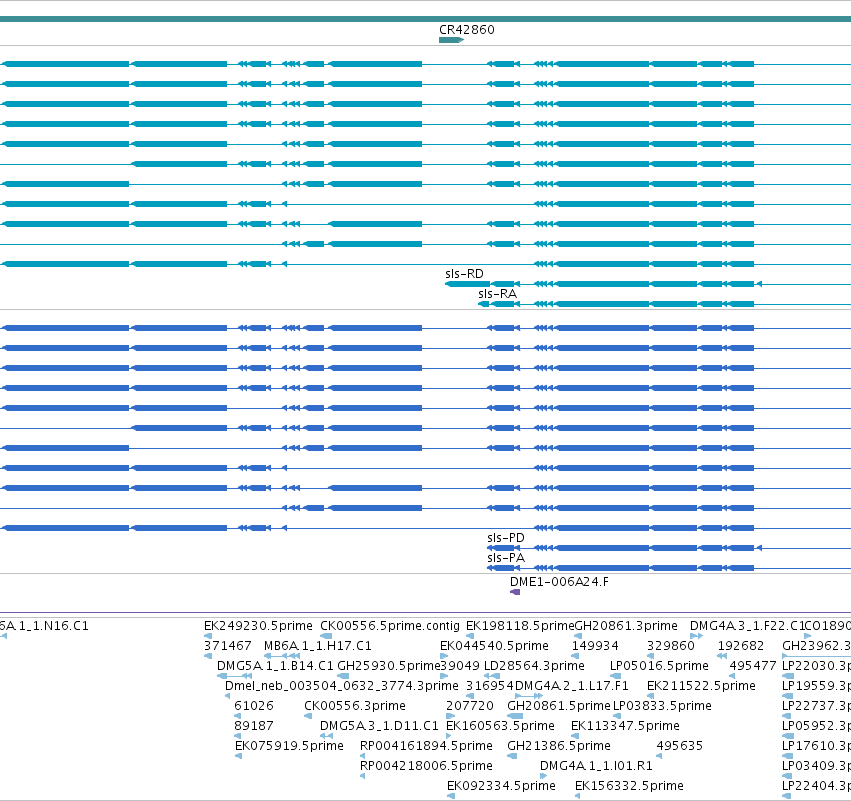
Task: Select GH20861.5prime EST label
Action: 559,706
